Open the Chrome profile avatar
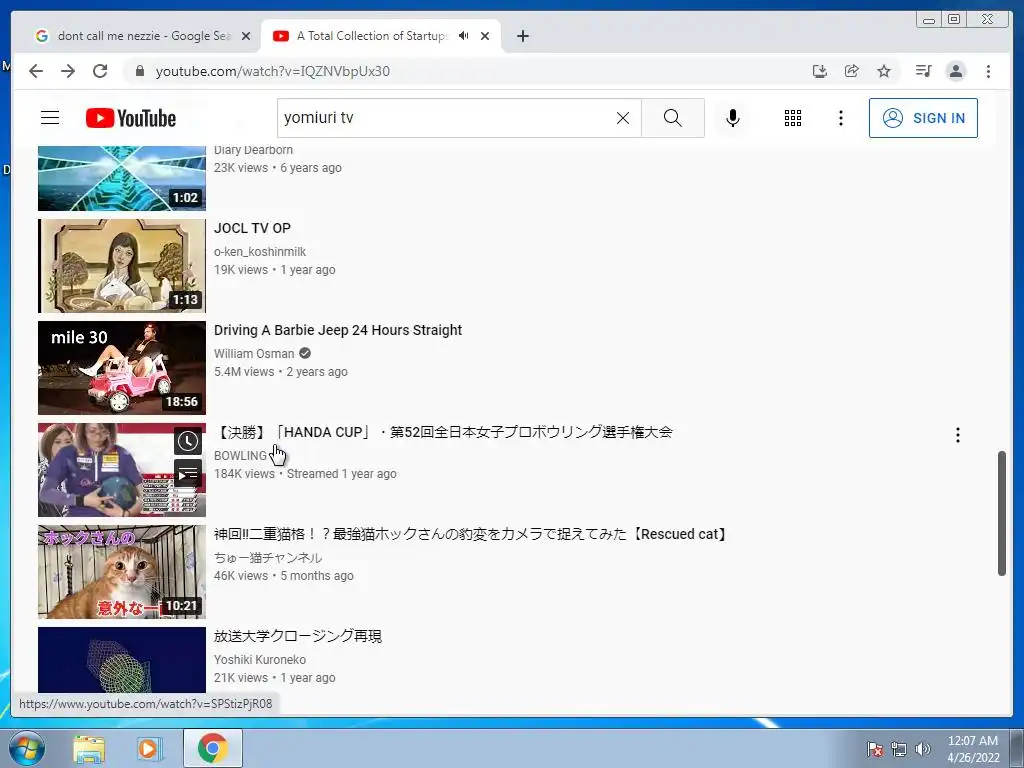 point(955,71)
